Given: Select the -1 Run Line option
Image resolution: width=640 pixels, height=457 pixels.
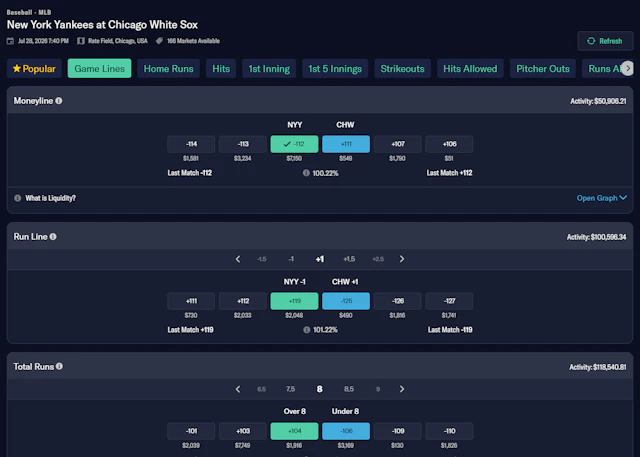Looking at the screenshot, I should tap(291, 259).
